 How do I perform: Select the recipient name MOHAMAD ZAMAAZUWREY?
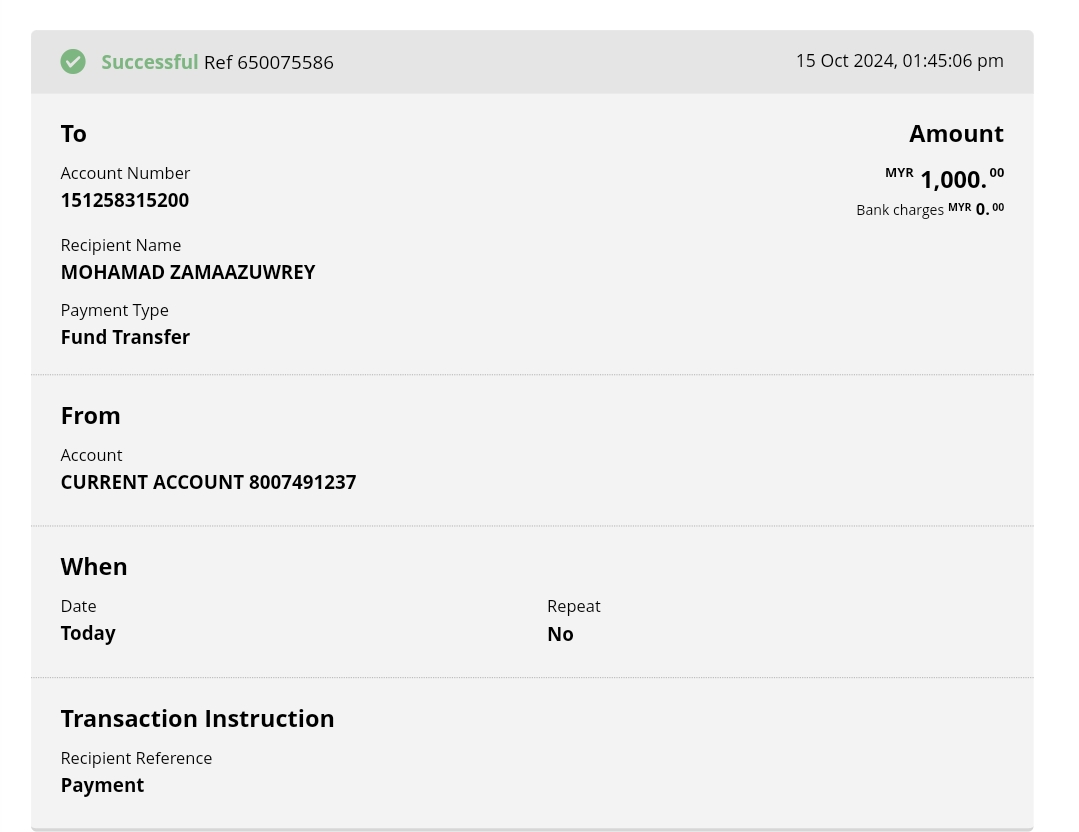pos(187,272)
